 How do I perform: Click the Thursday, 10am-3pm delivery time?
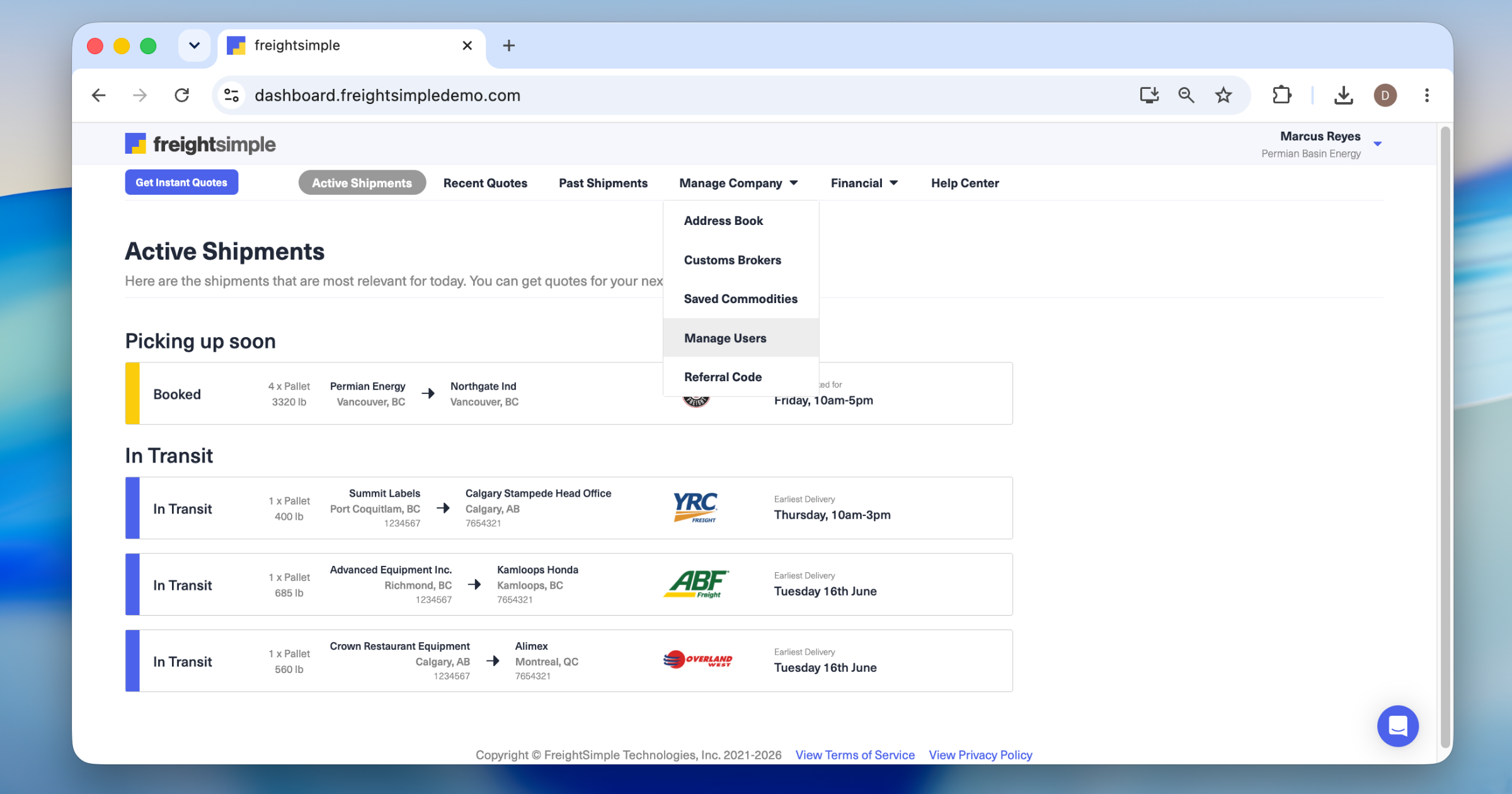click(x=832, y=515)
